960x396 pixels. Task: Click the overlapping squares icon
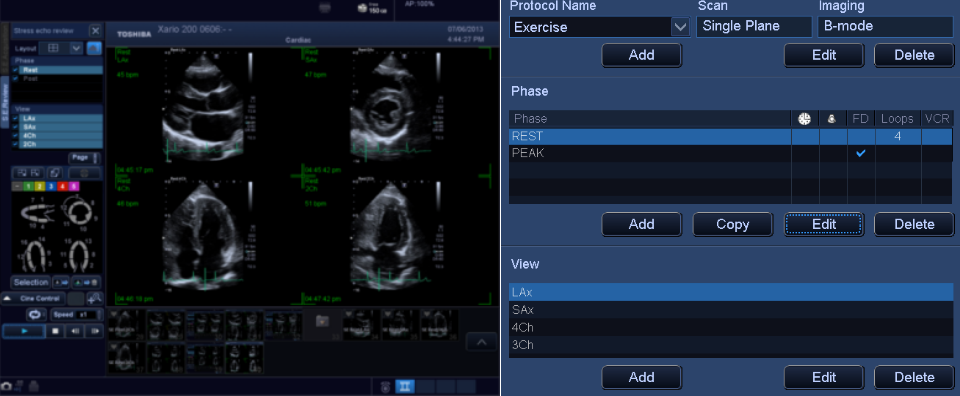click(55, 173)
